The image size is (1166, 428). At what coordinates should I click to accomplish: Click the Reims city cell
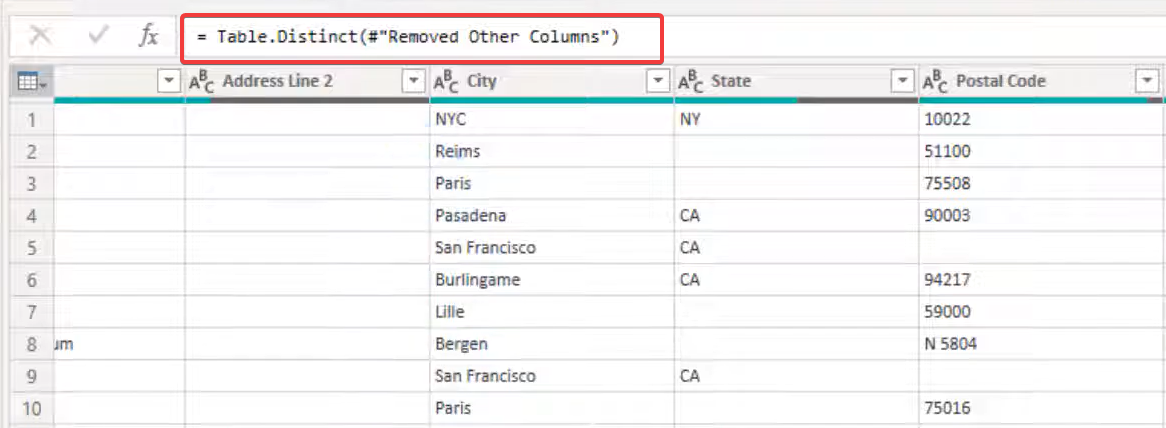552,152
